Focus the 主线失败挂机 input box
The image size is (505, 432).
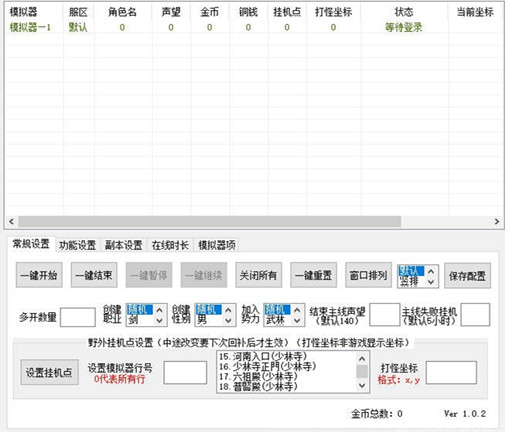[x=475, y=314]
